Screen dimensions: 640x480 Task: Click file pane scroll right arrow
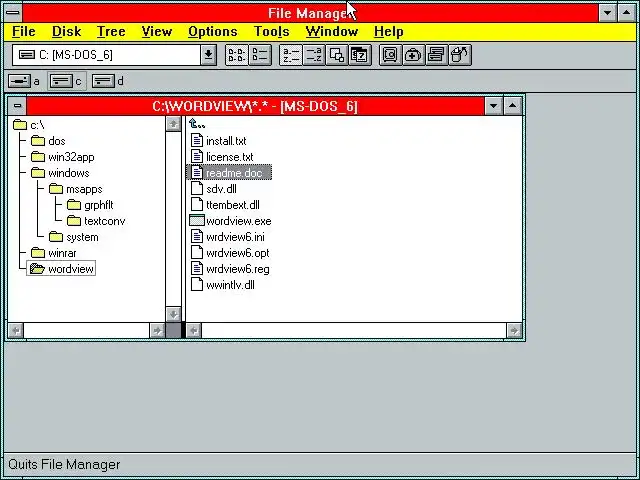[514, 330]
